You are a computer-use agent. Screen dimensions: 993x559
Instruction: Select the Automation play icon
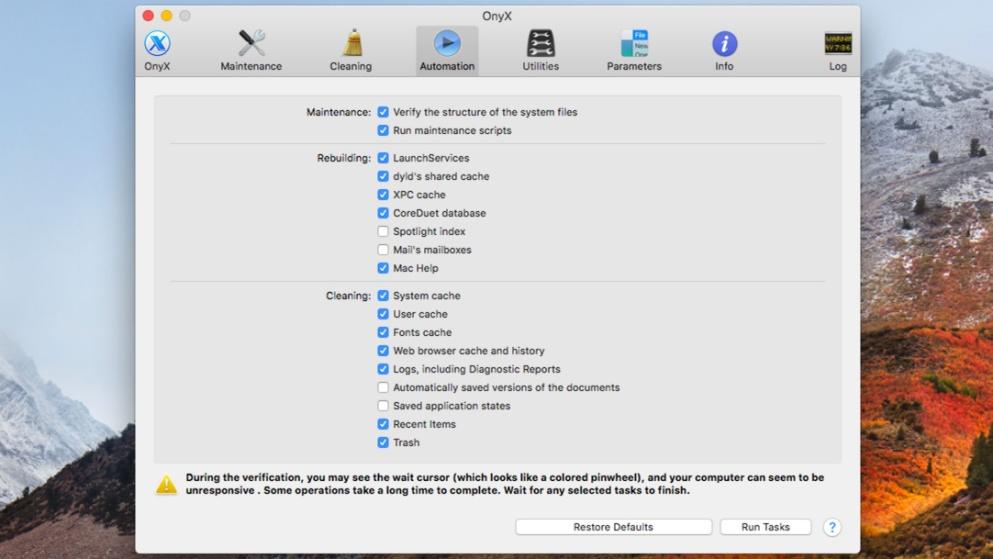tap(447, 44)
